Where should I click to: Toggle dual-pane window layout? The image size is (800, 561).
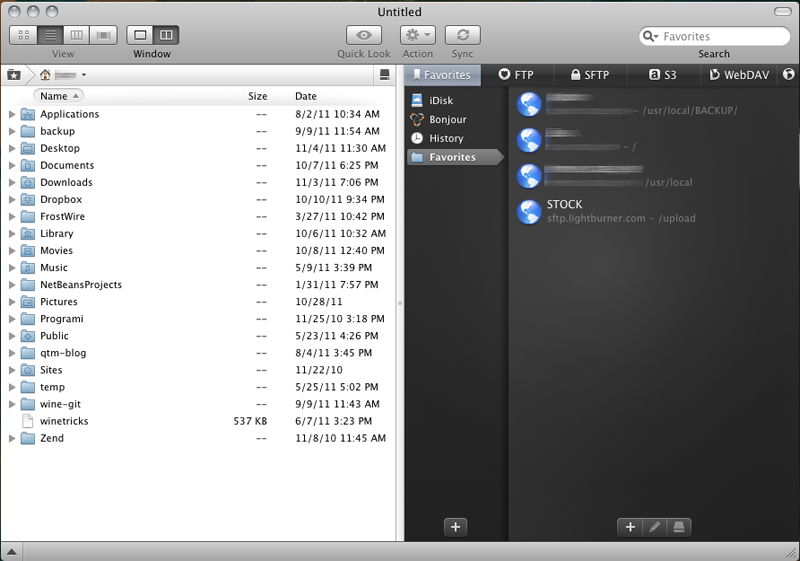[166, 36]
